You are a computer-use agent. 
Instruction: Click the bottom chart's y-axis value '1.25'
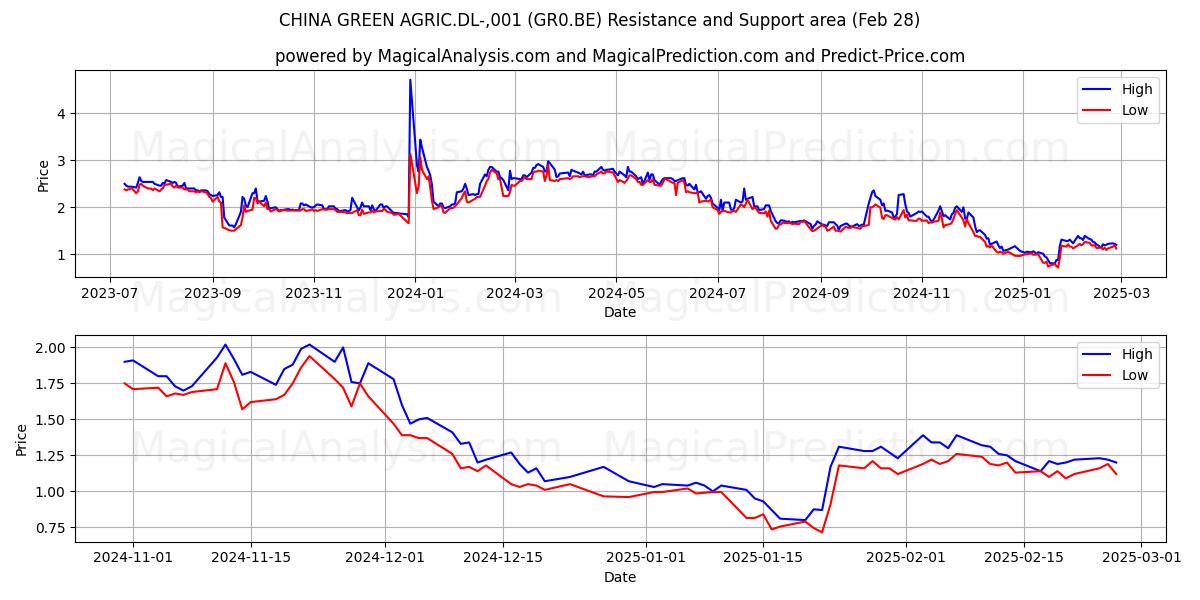[52, 456]
